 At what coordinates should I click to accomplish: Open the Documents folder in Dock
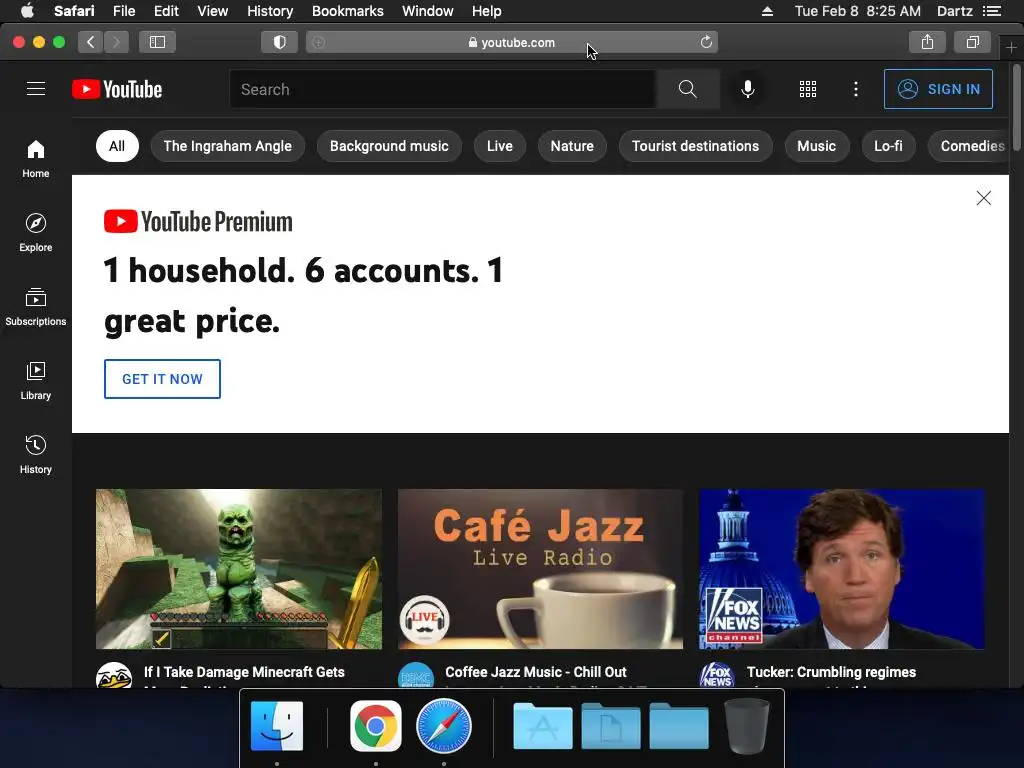pos(611,726)
